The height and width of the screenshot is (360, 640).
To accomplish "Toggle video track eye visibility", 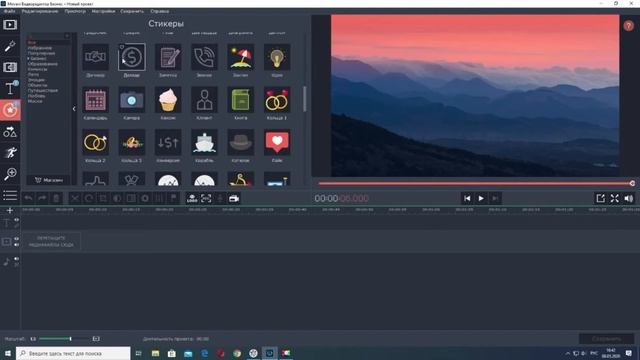I will [x=17, y=238].
